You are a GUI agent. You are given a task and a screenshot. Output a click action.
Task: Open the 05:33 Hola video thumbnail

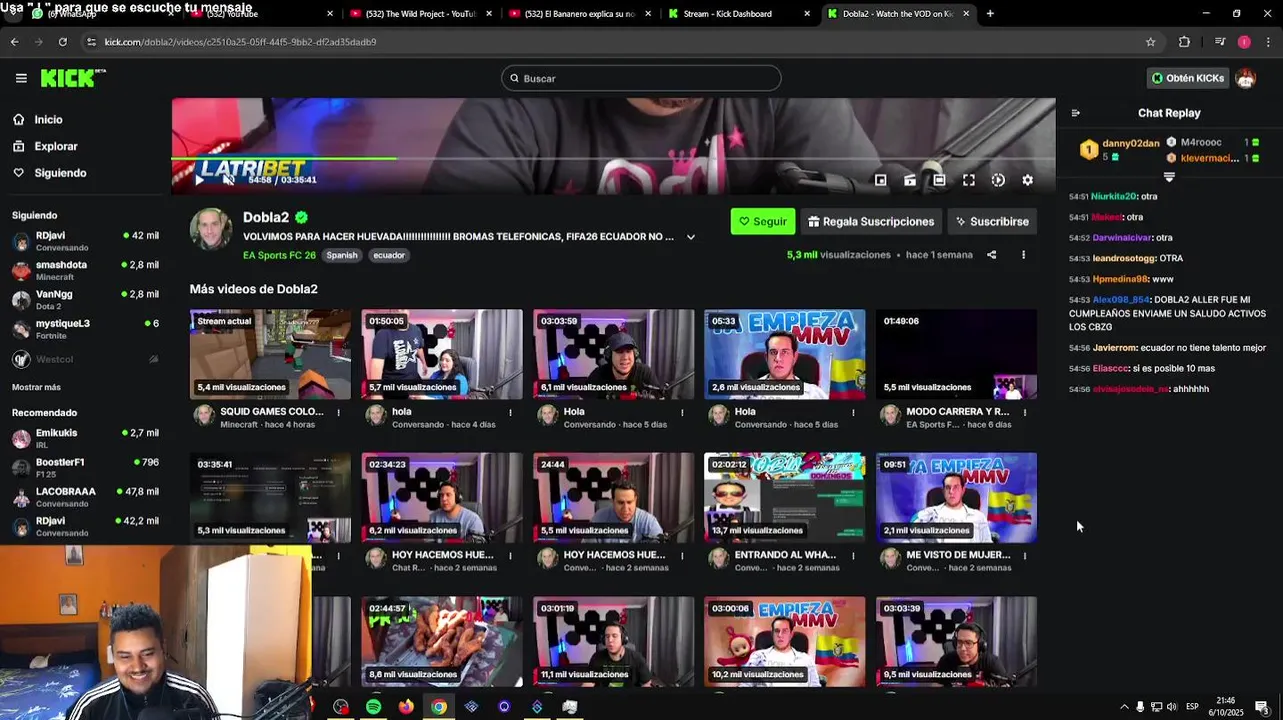pos(784,354)
